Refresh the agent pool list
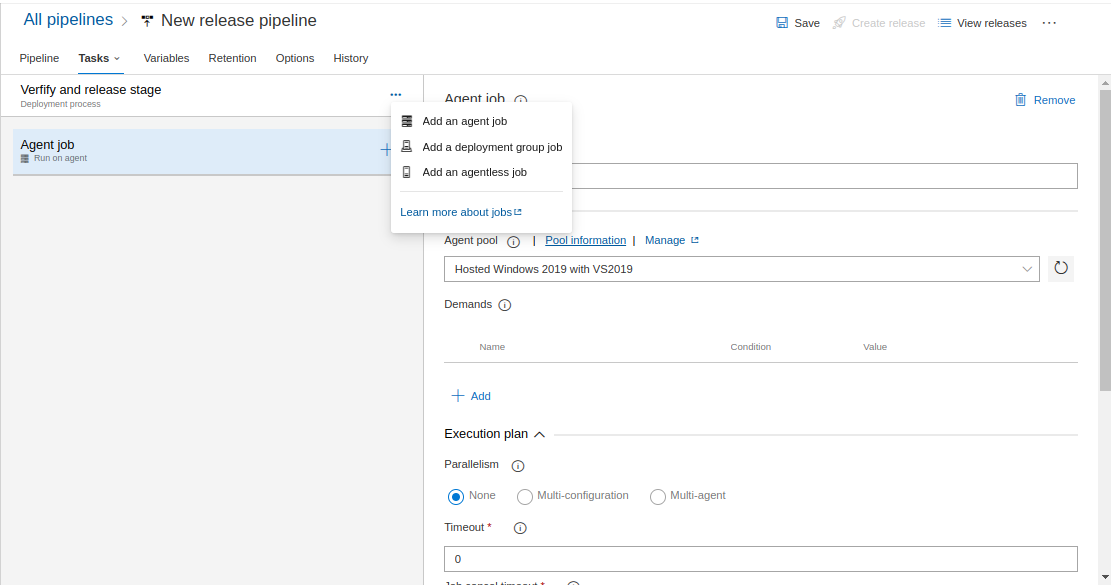Viewport: 1111px width, 585px height. [x=1061, y=268]
